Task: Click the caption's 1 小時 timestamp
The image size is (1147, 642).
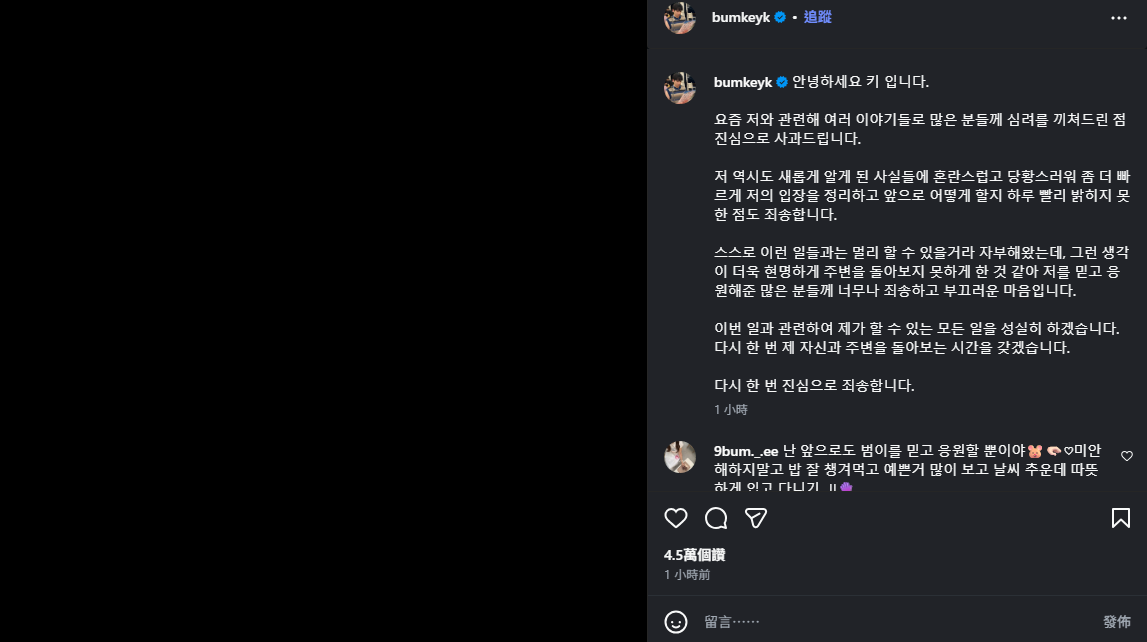Action: 730,410
